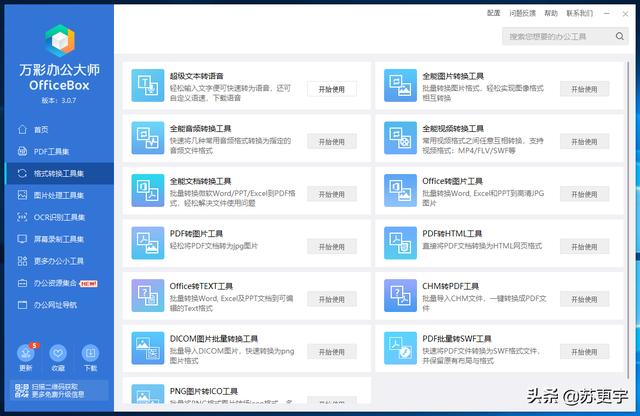Viewport: 640px width, 416px height.
Task: Select 格式转换工具集 in the sidebar
Action: pyautogui.click(x=60, y=174)
